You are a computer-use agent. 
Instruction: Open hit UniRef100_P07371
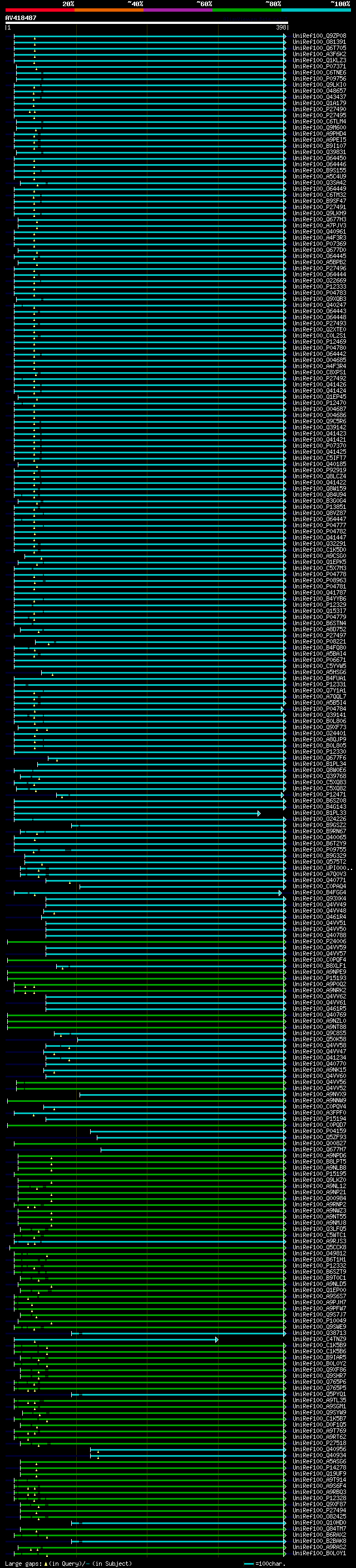pos(319,66)
